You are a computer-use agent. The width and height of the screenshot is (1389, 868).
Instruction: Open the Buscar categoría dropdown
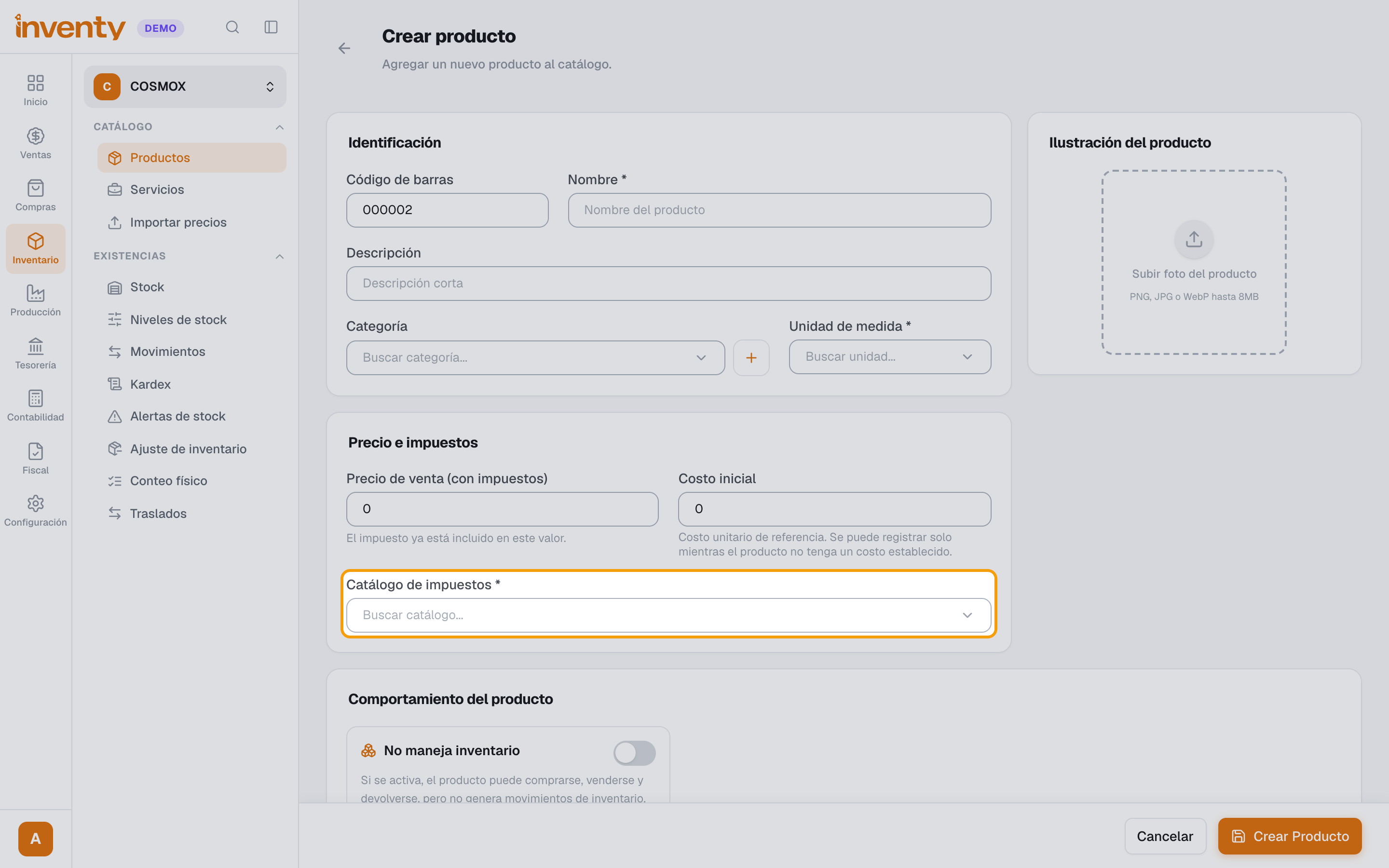[535, 358]
